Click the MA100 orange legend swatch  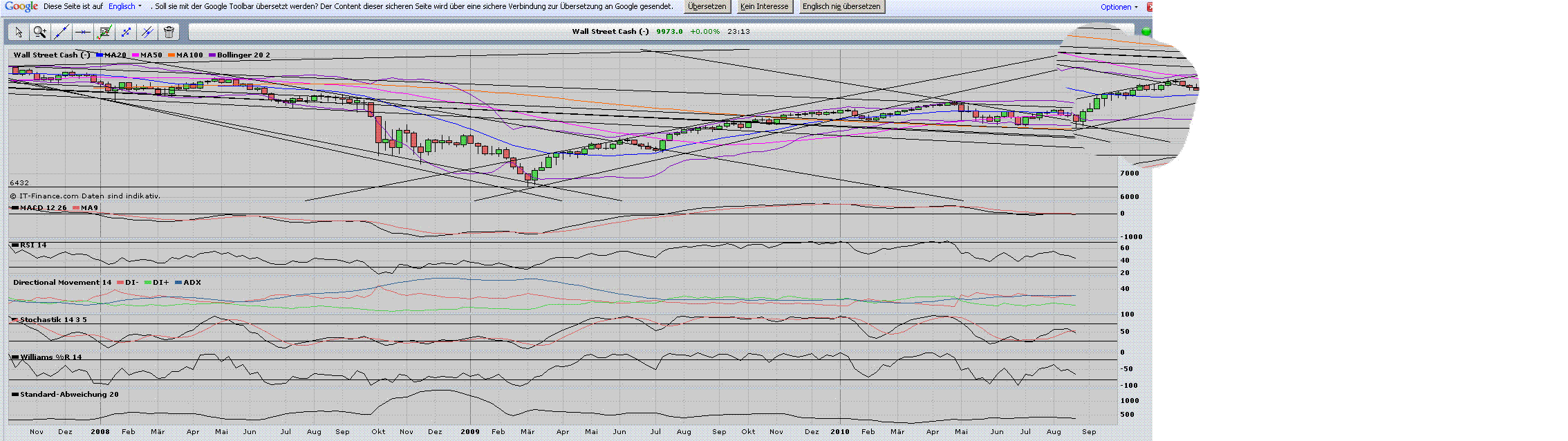[171, 55]
